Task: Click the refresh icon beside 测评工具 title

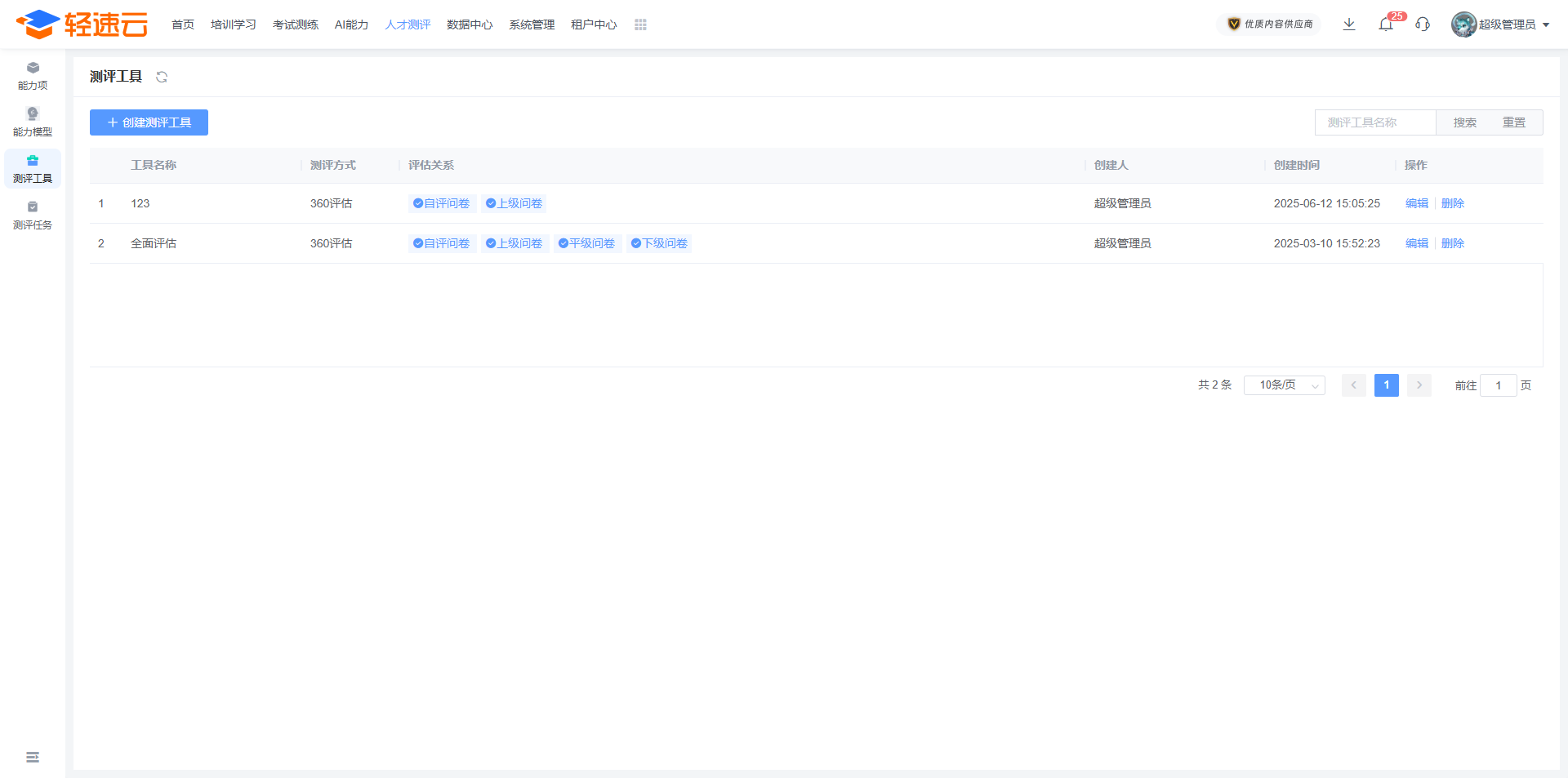Action: (162, 77)
